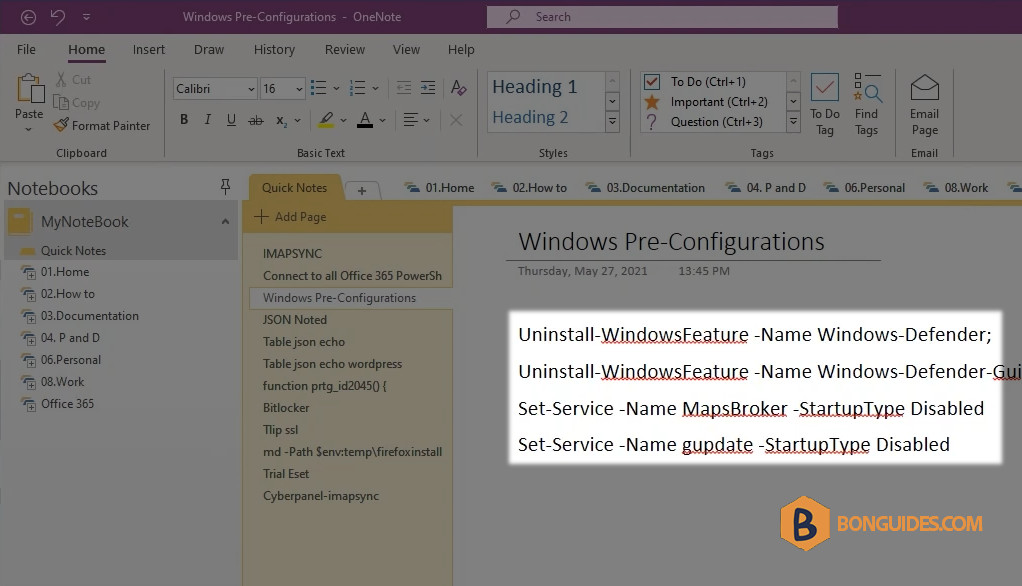Open font color dropdown arrow

382,120
